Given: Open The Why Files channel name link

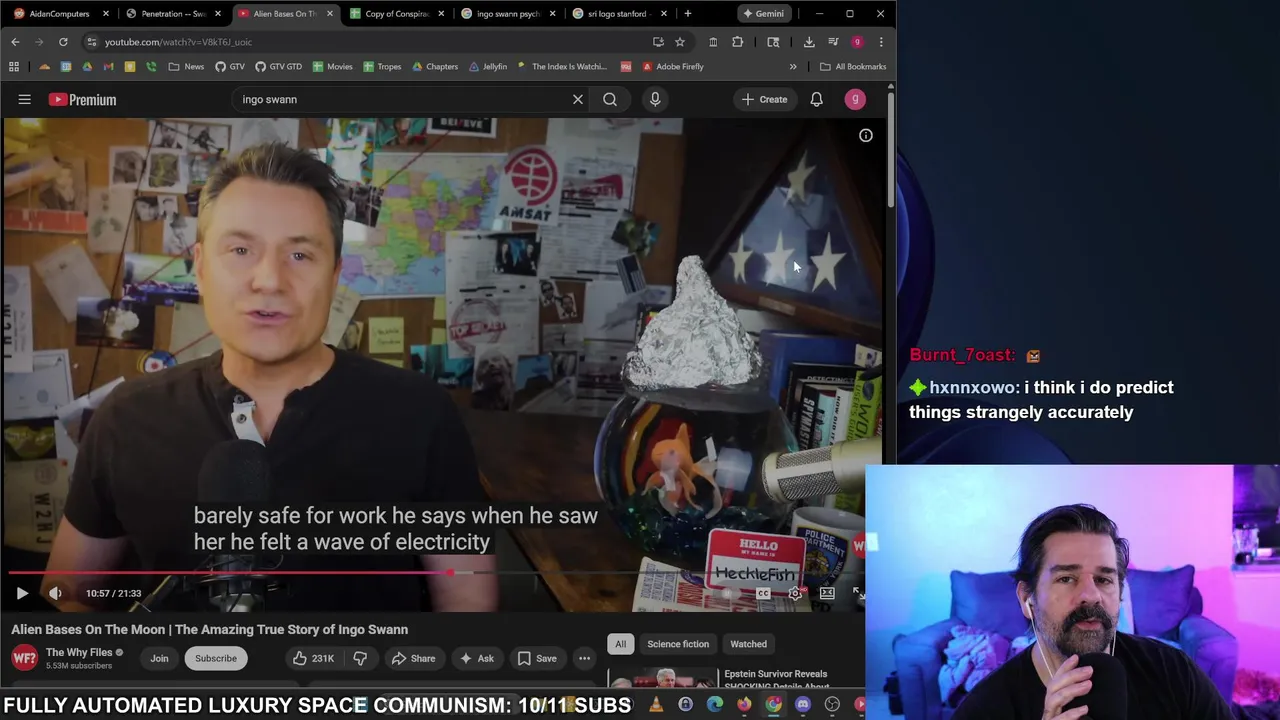Looking at the screenshot, I should coord(79,652).
